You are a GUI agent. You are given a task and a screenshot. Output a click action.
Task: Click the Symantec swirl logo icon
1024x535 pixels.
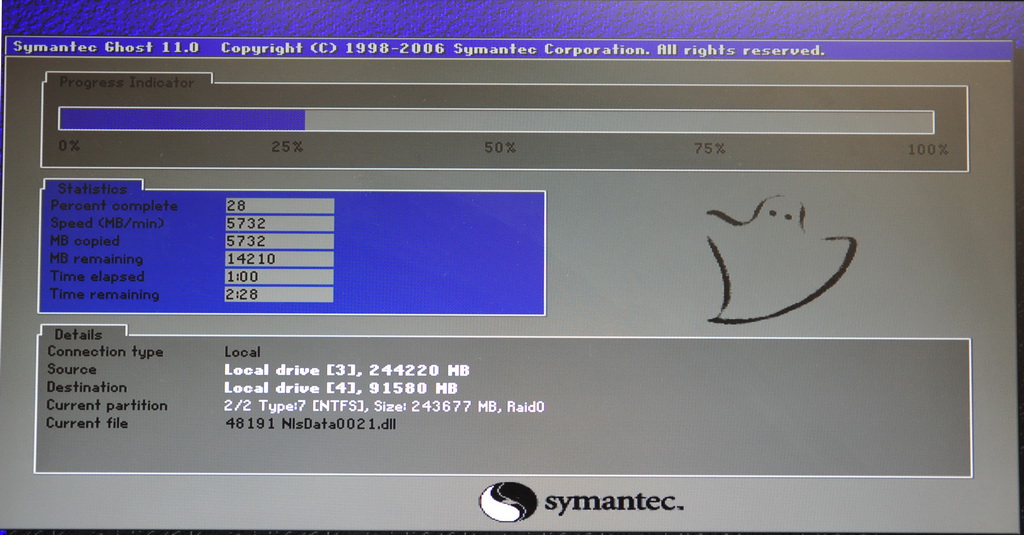coord(507,502)
